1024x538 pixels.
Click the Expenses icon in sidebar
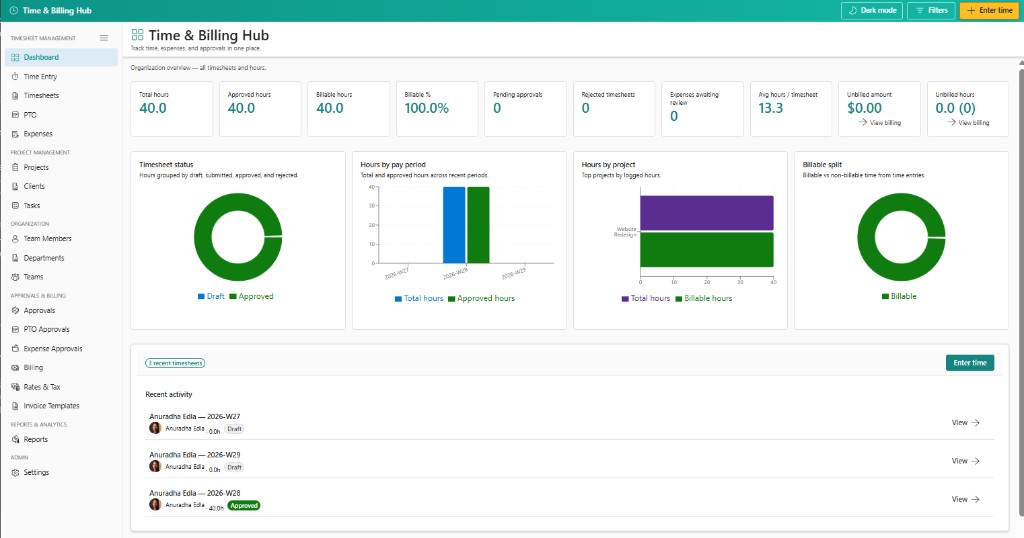click(x=15, y=134)
